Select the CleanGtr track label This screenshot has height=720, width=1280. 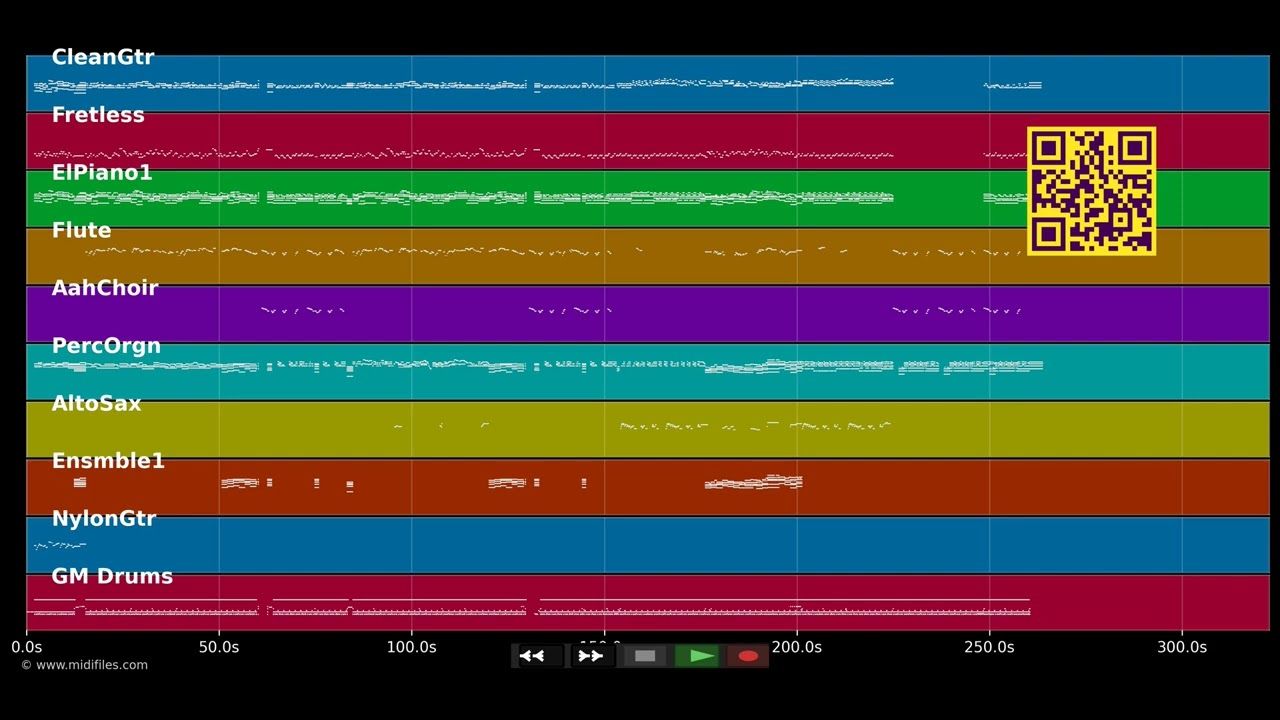tap(102, 58)
